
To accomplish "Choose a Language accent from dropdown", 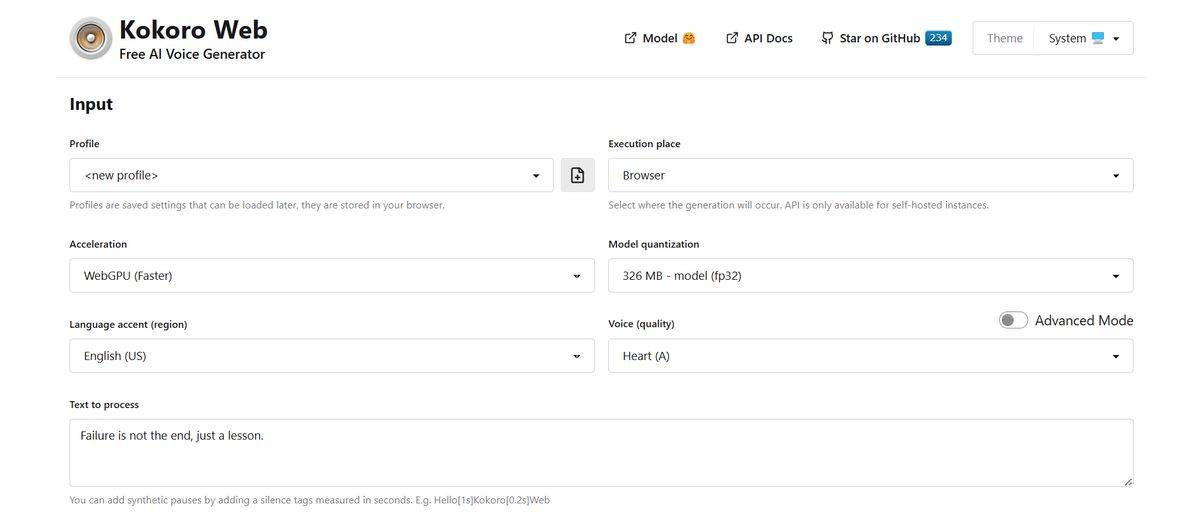I will [331, 356].
